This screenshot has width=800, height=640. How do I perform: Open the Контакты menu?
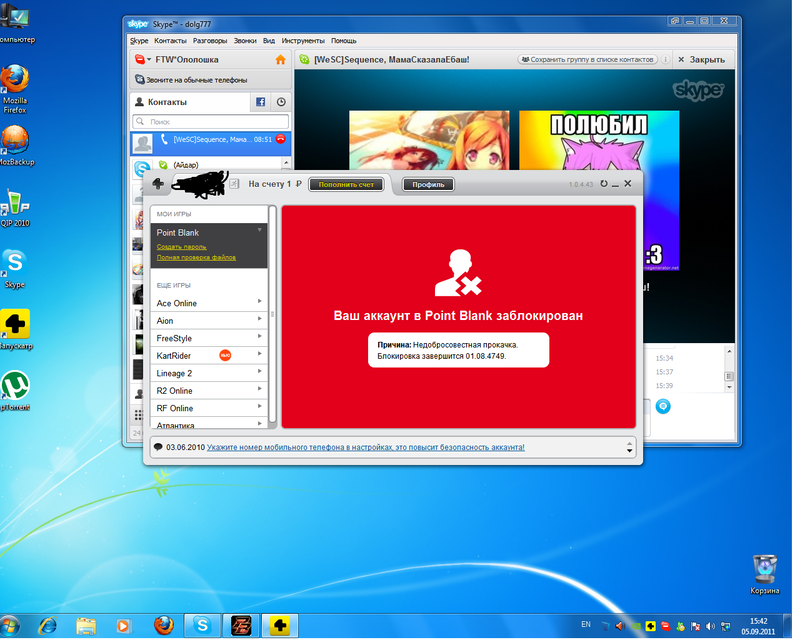pos(170,41)
